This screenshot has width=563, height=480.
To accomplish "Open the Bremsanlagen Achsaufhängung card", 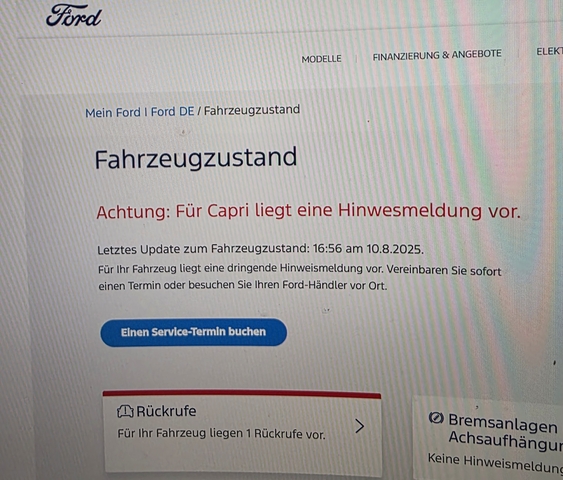I will (x=488, y=438).
